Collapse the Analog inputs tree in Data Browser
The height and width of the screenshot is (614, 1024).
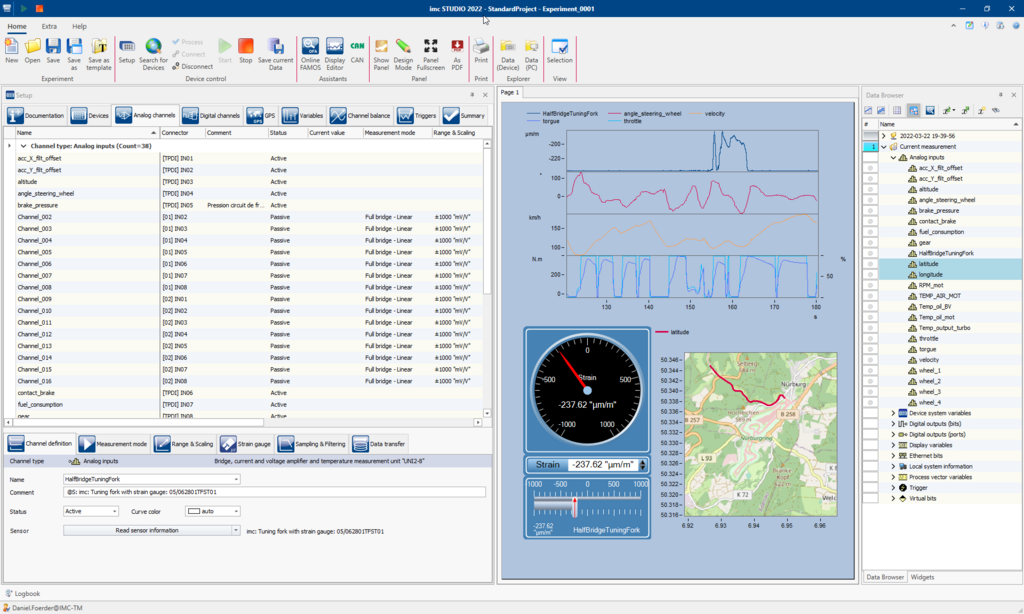pos(893,156)
